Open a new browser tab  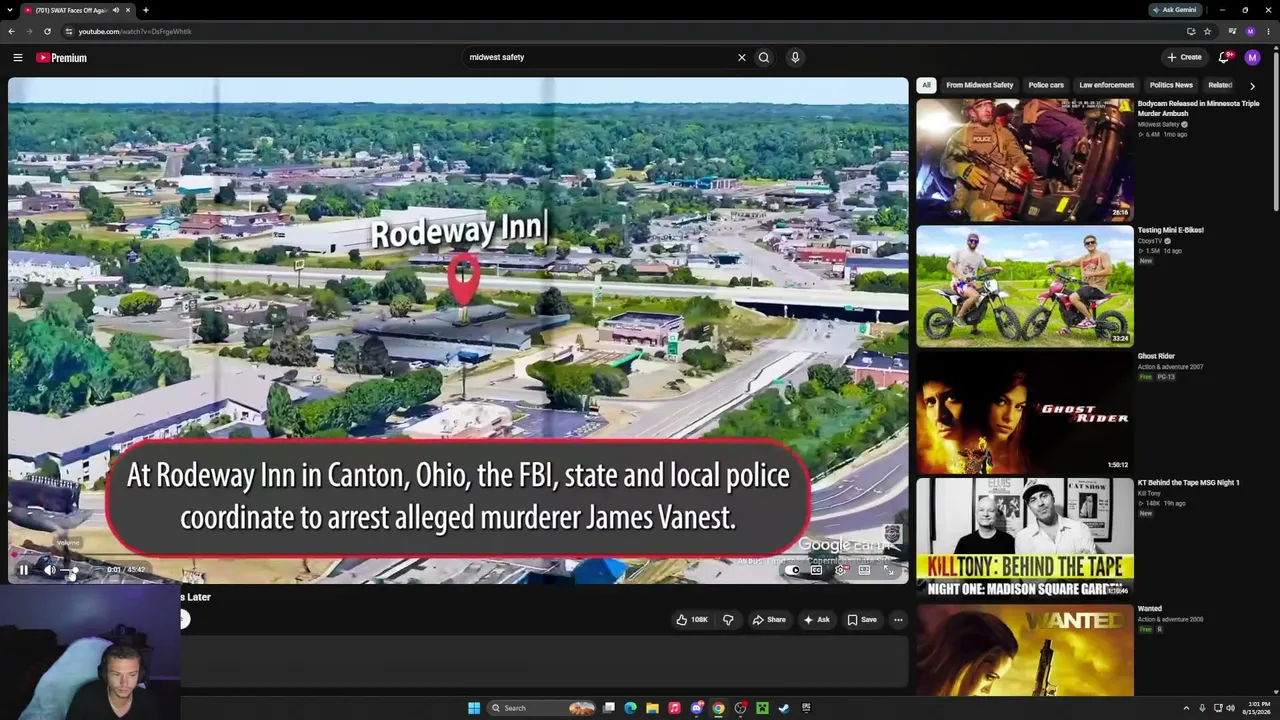(145, 10)
